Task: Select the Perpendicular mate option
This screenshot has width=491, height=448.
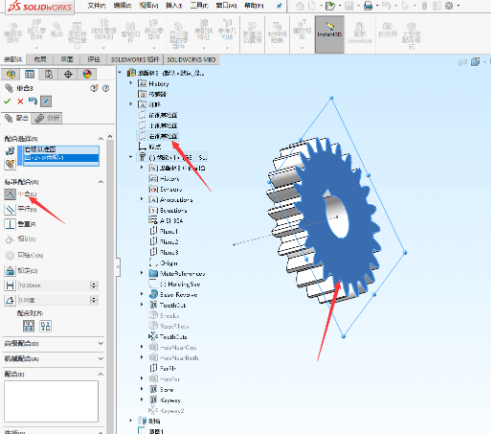Action: [10, 224]
